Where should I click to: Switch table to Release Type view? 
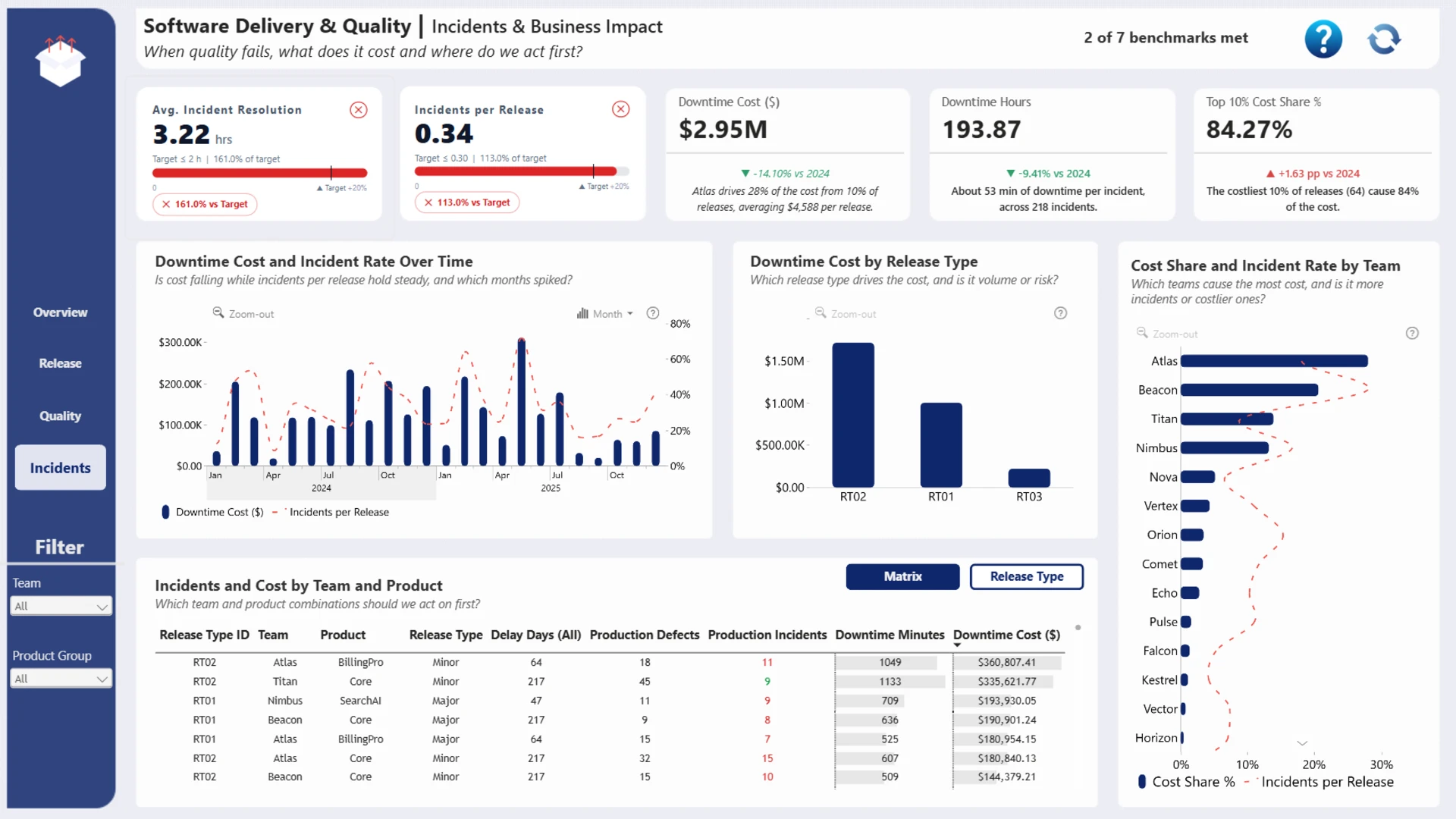tap(1027, 576)
